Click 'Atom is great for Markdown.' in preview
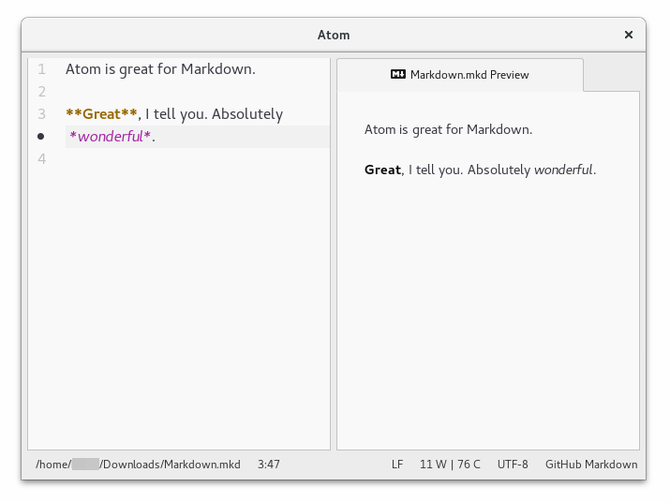Screen dimensions: 670x502 [x=448, y=129]
